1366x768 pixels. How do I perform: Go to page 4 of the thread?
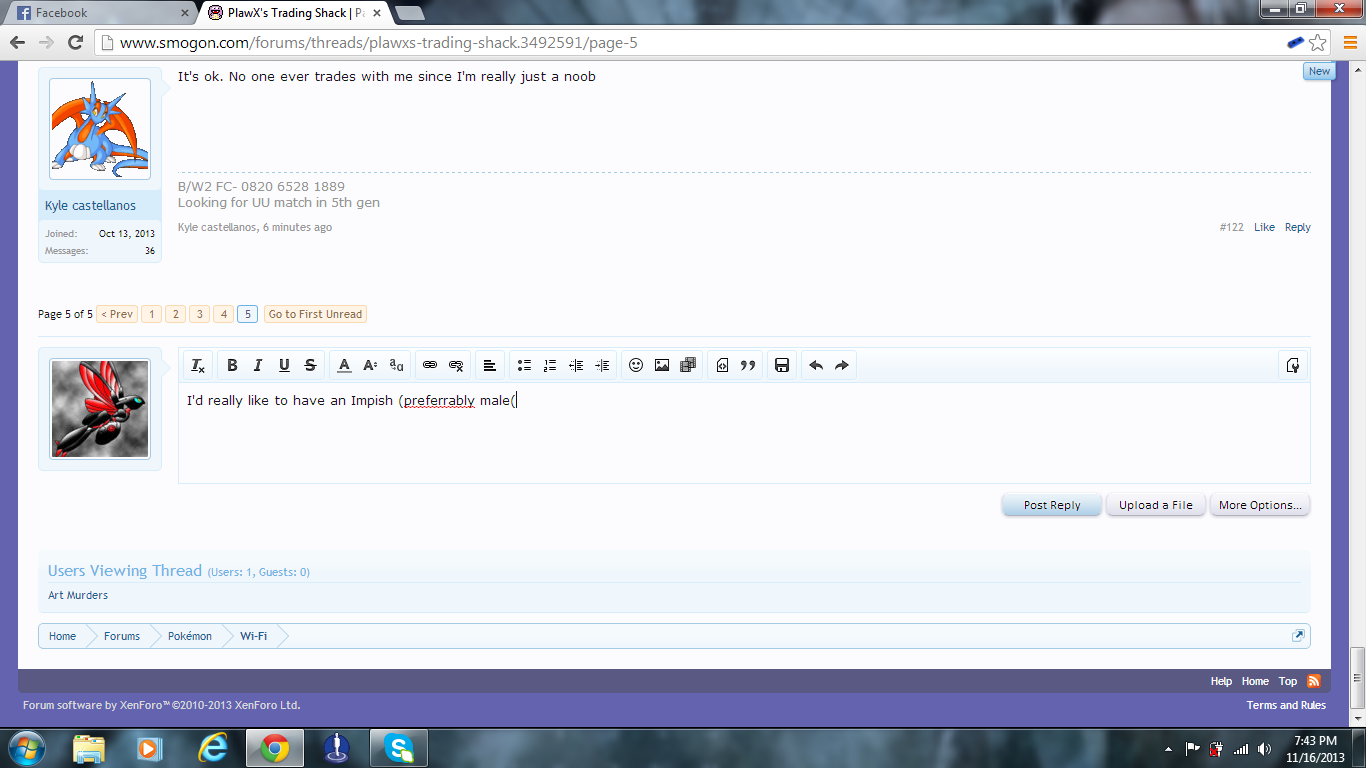(224, 314)
